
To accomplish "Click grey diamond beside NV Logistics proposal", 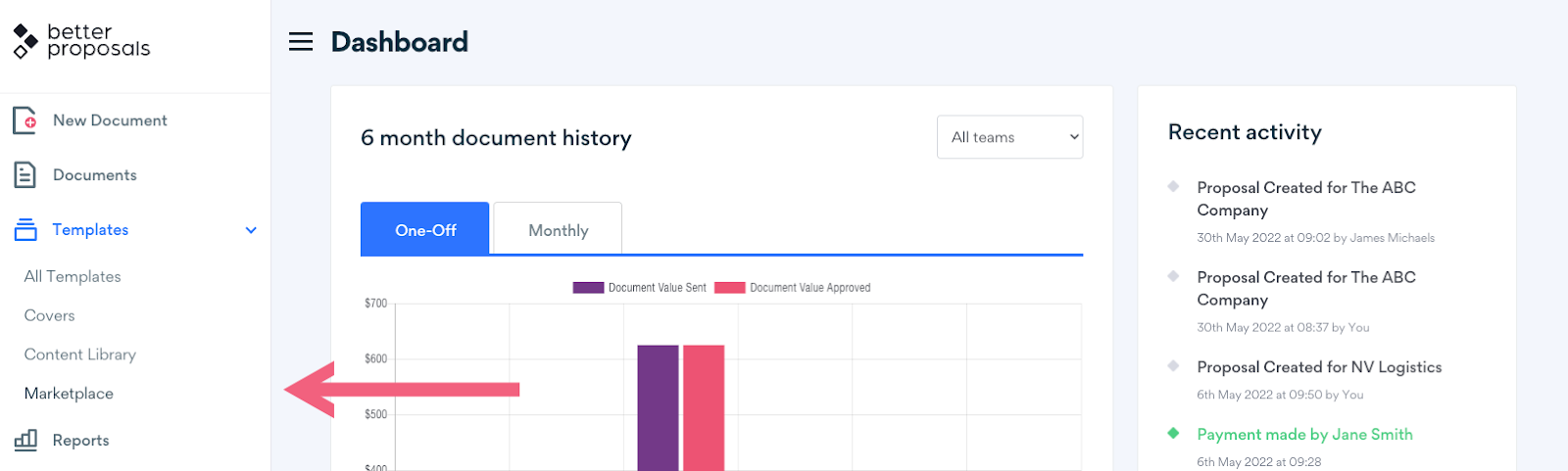I will (x=1173, y=366).
